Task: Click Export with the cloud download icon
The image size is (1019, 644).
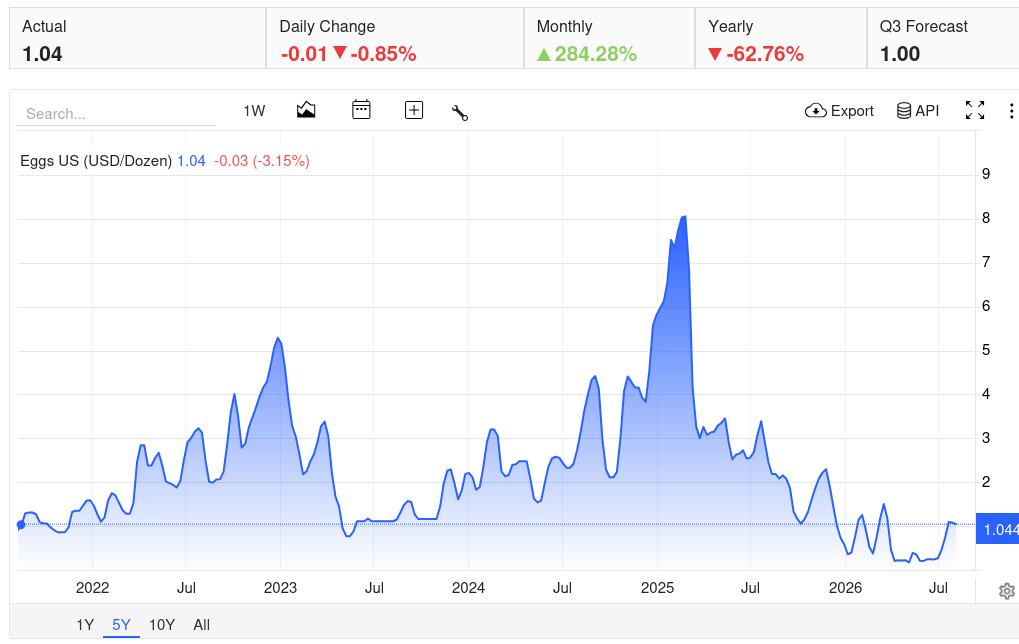Action: (x=839, y=111)
